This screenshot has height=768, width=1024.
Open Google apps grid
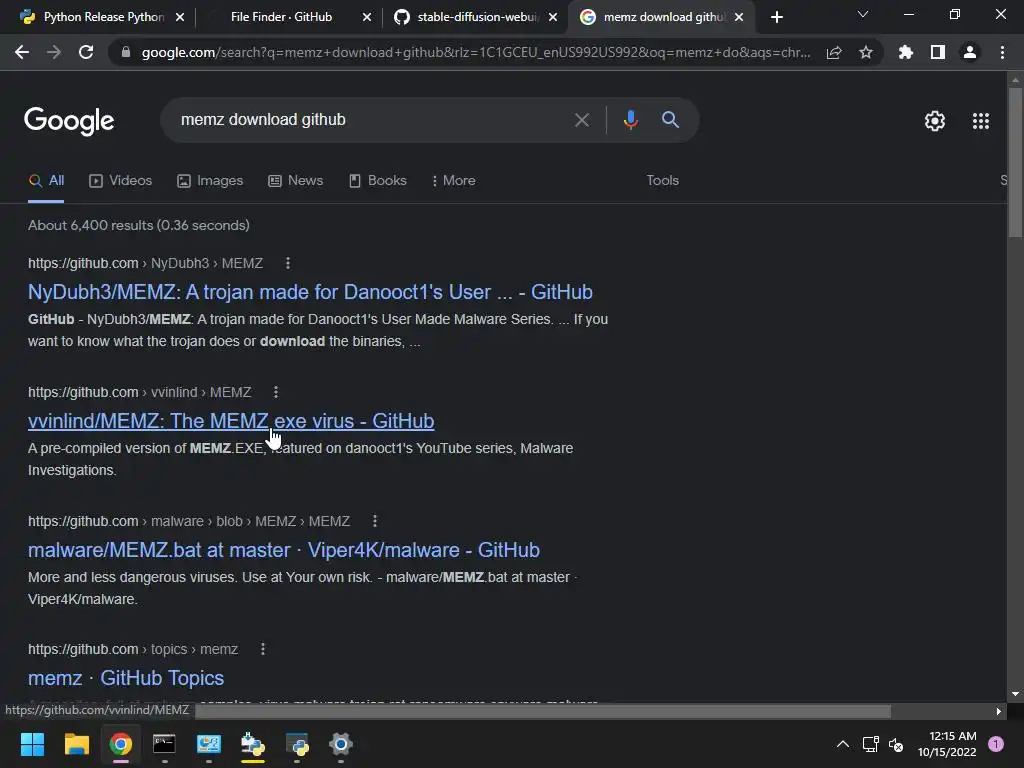[x=980, y=121]
